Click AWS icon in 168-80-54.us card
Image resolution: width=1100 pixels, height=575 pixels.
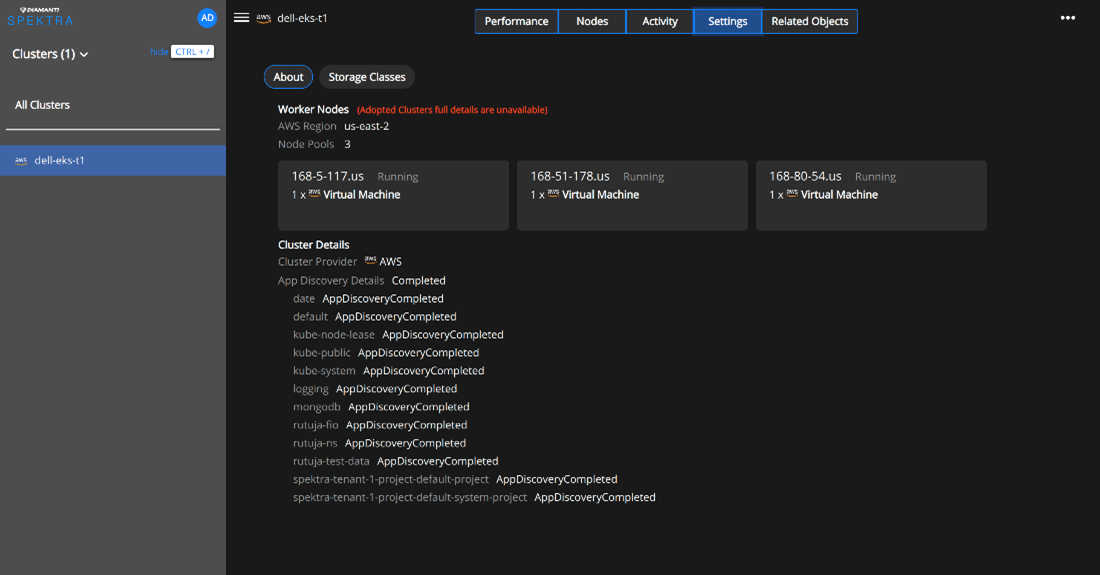[792, 194]
